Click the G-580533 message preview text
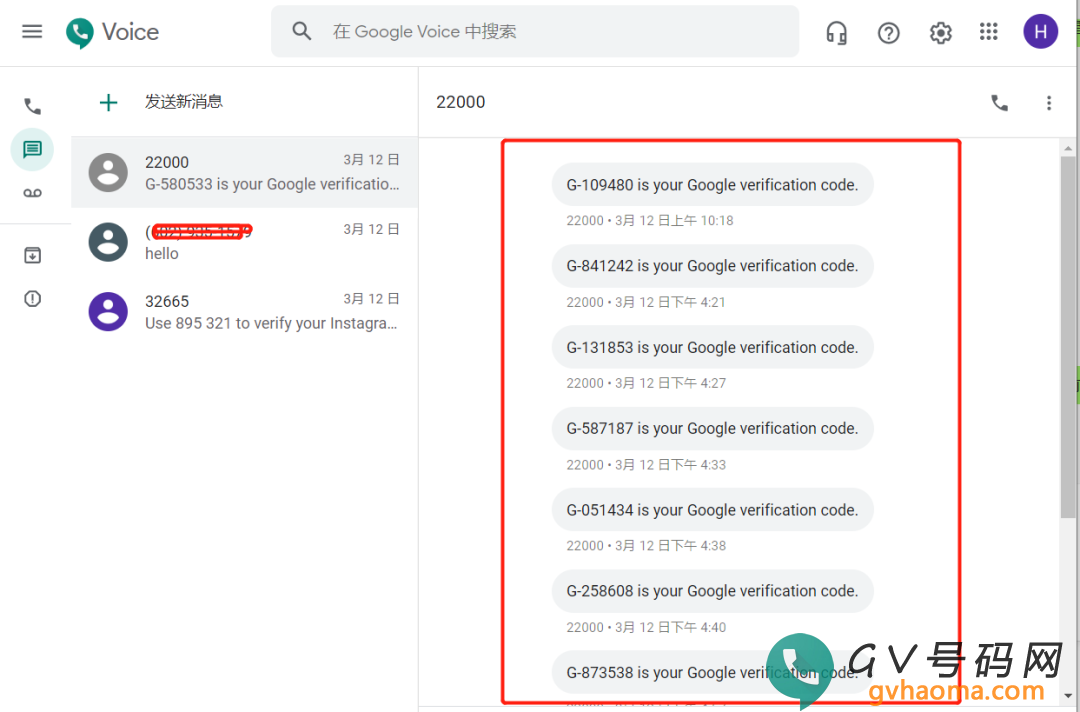Screen dimensions: 1080x712 (272, 185)
